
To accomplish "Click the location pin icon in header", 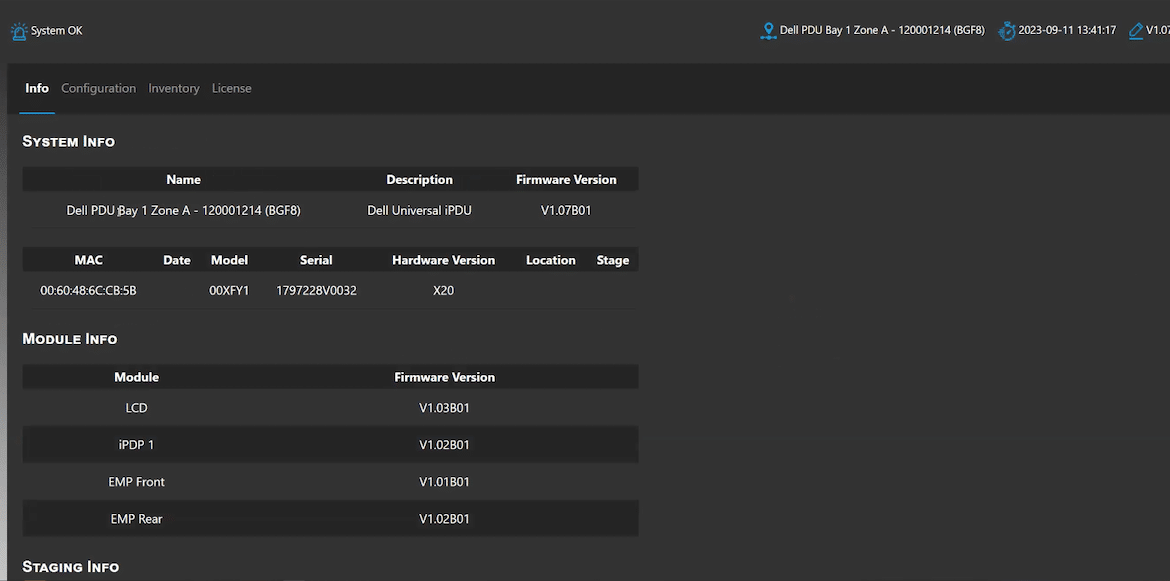I will click(x=768, y=31).
